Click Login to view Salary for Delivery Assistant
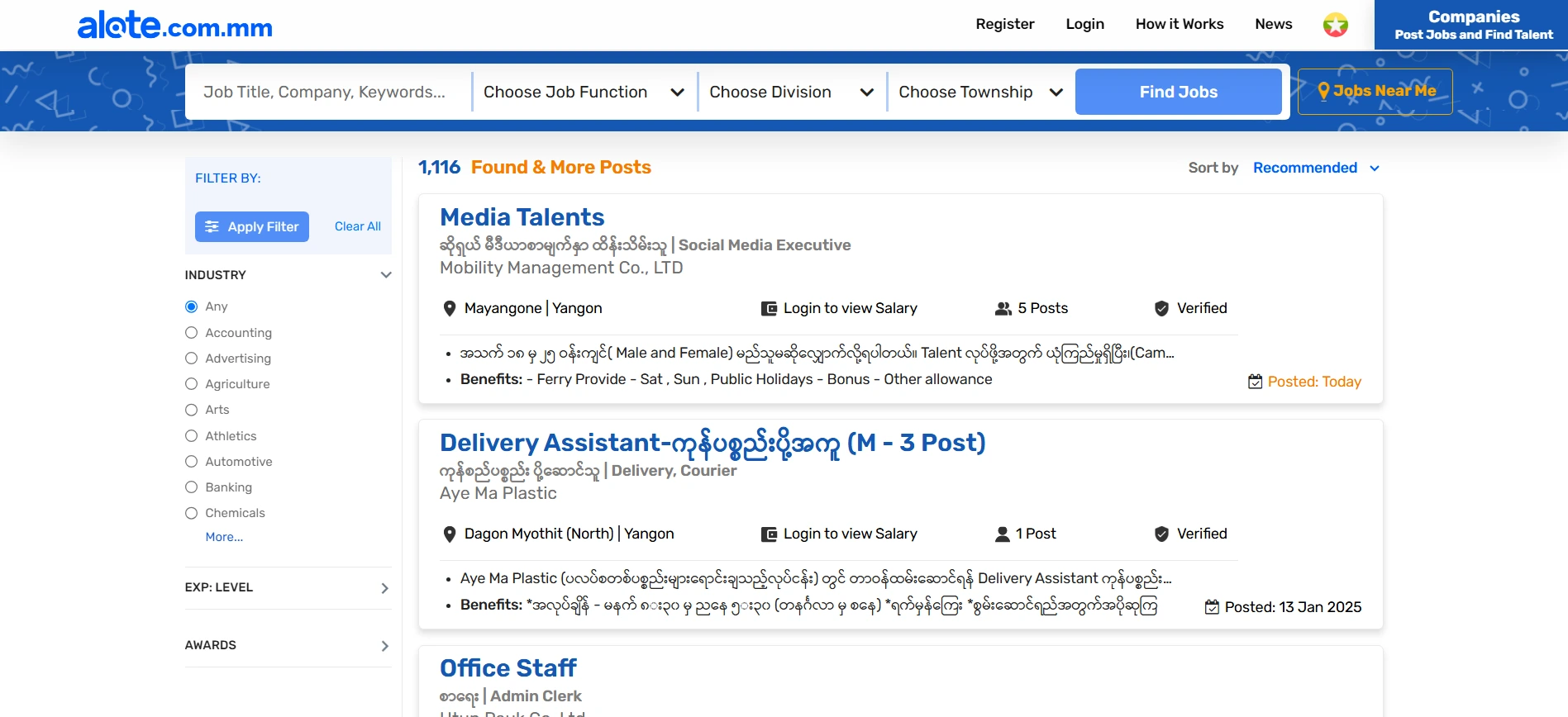 [x=850, y=534]
